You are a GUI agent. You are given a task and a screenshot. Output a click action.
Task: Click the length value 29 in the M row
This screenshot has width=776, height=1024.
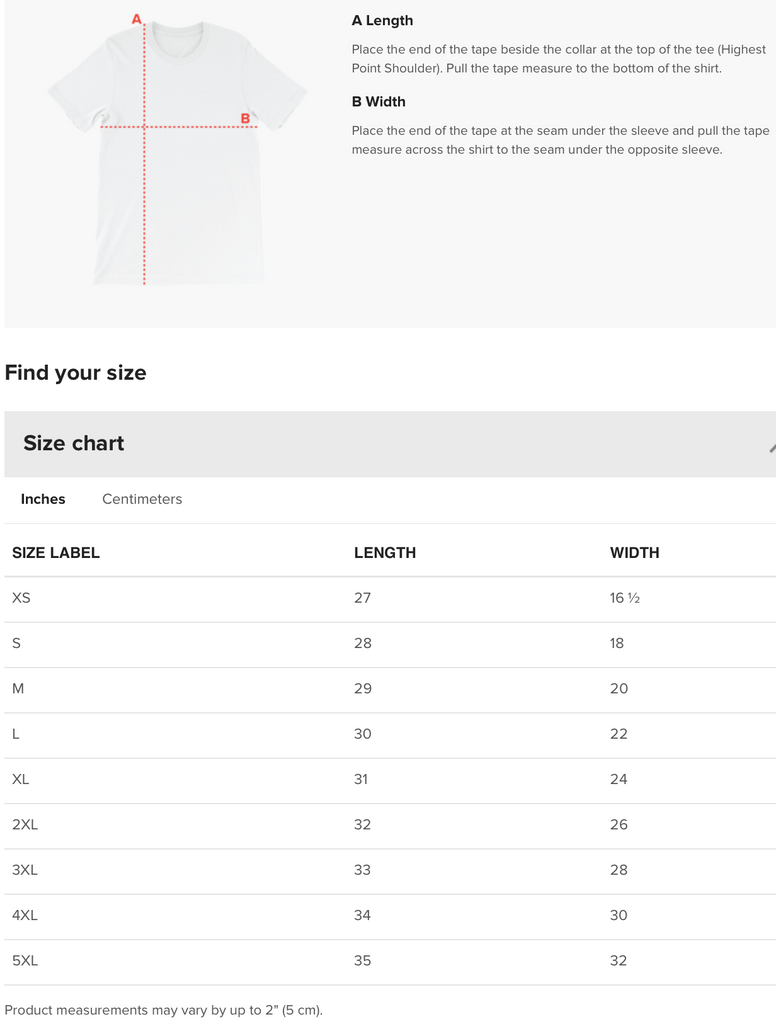362,689
